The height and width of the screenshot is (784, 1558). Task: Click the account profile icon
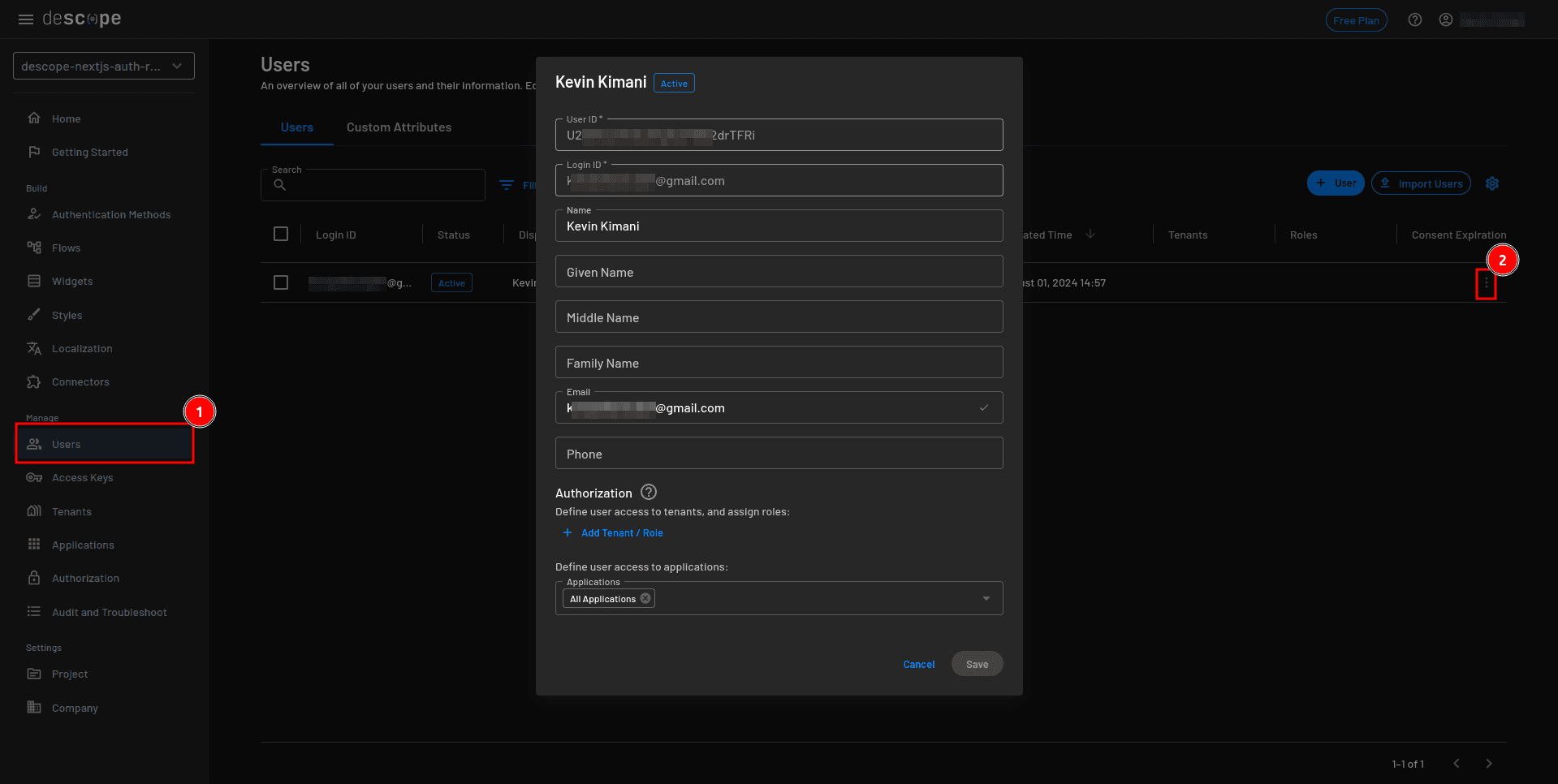point(1445,19)
